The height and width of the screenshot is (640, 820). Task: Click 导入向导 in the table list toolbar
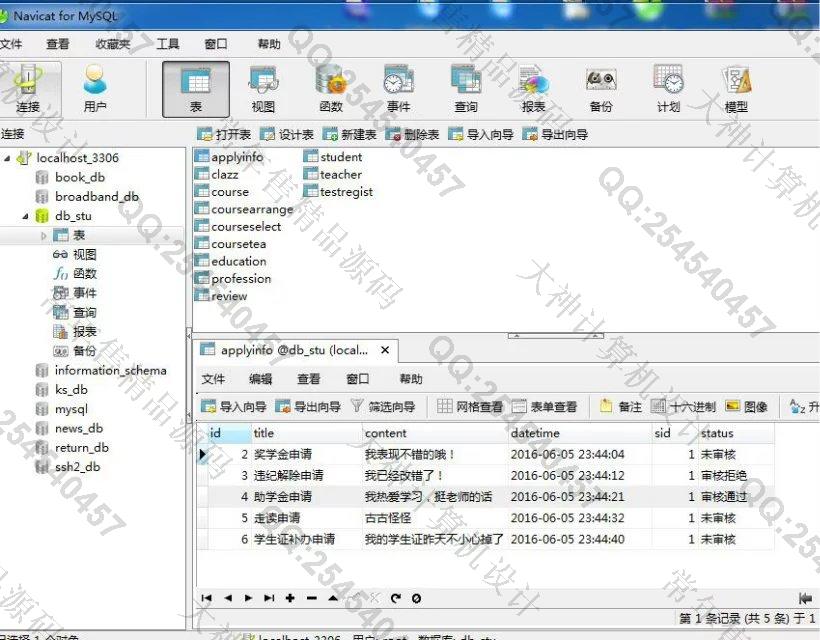pyautogui.click(x=481, y=134)
